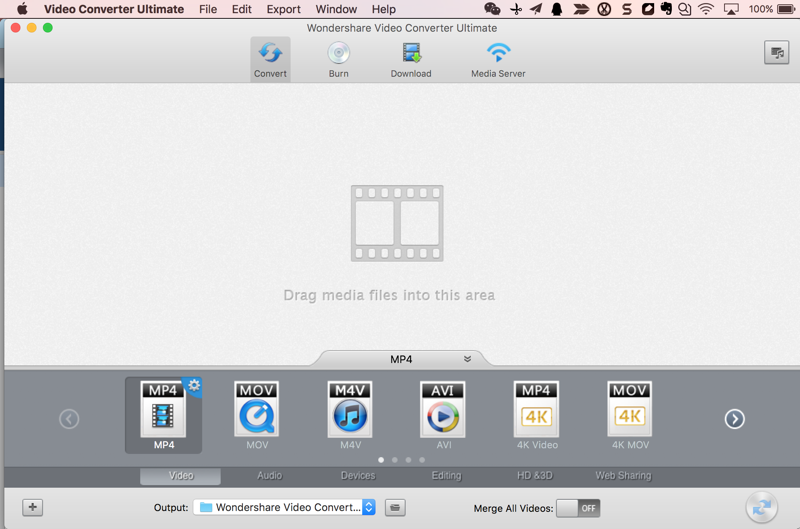Jump to the third format page dot

(408, 460)
